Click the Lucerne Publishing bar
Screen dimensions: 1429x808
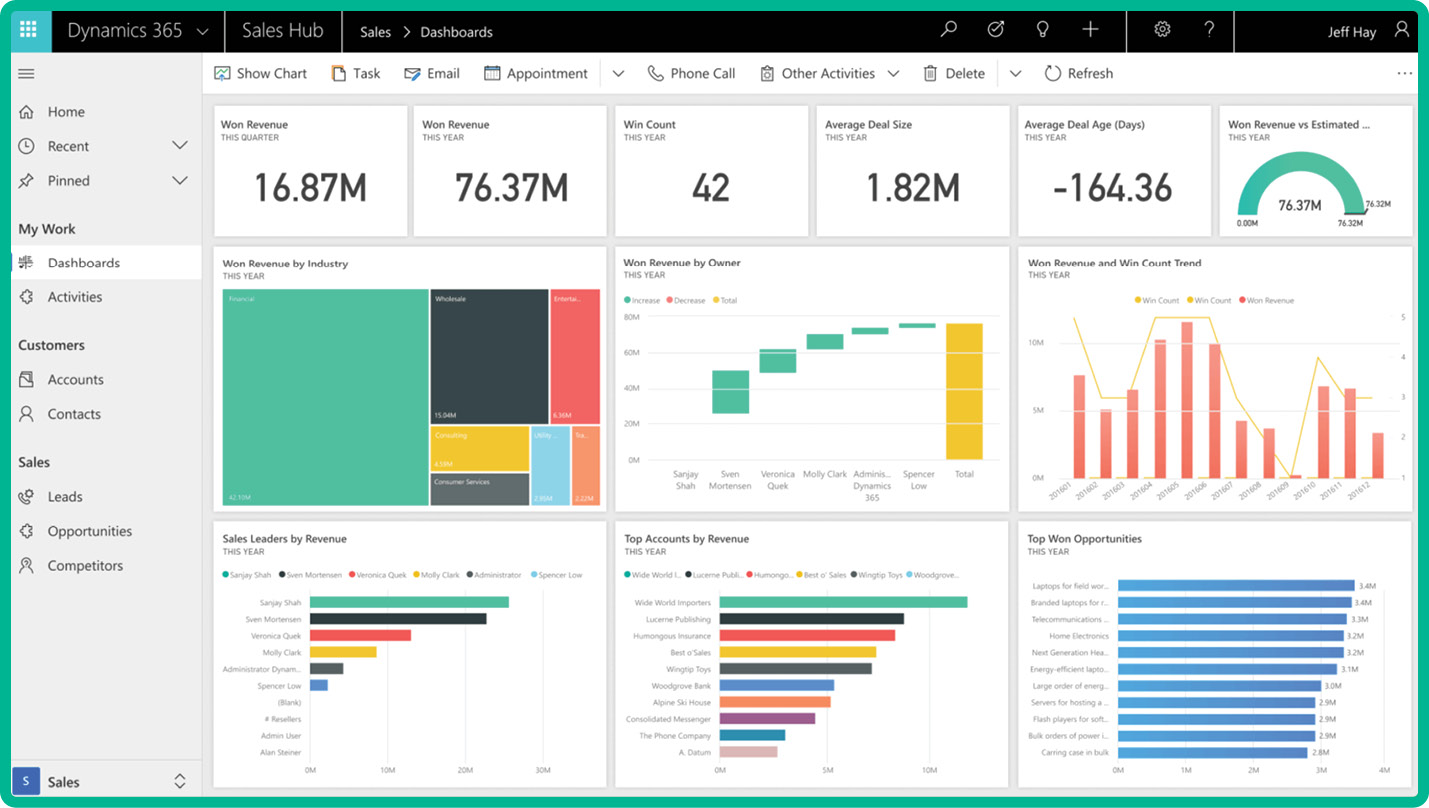coord(811,619)
